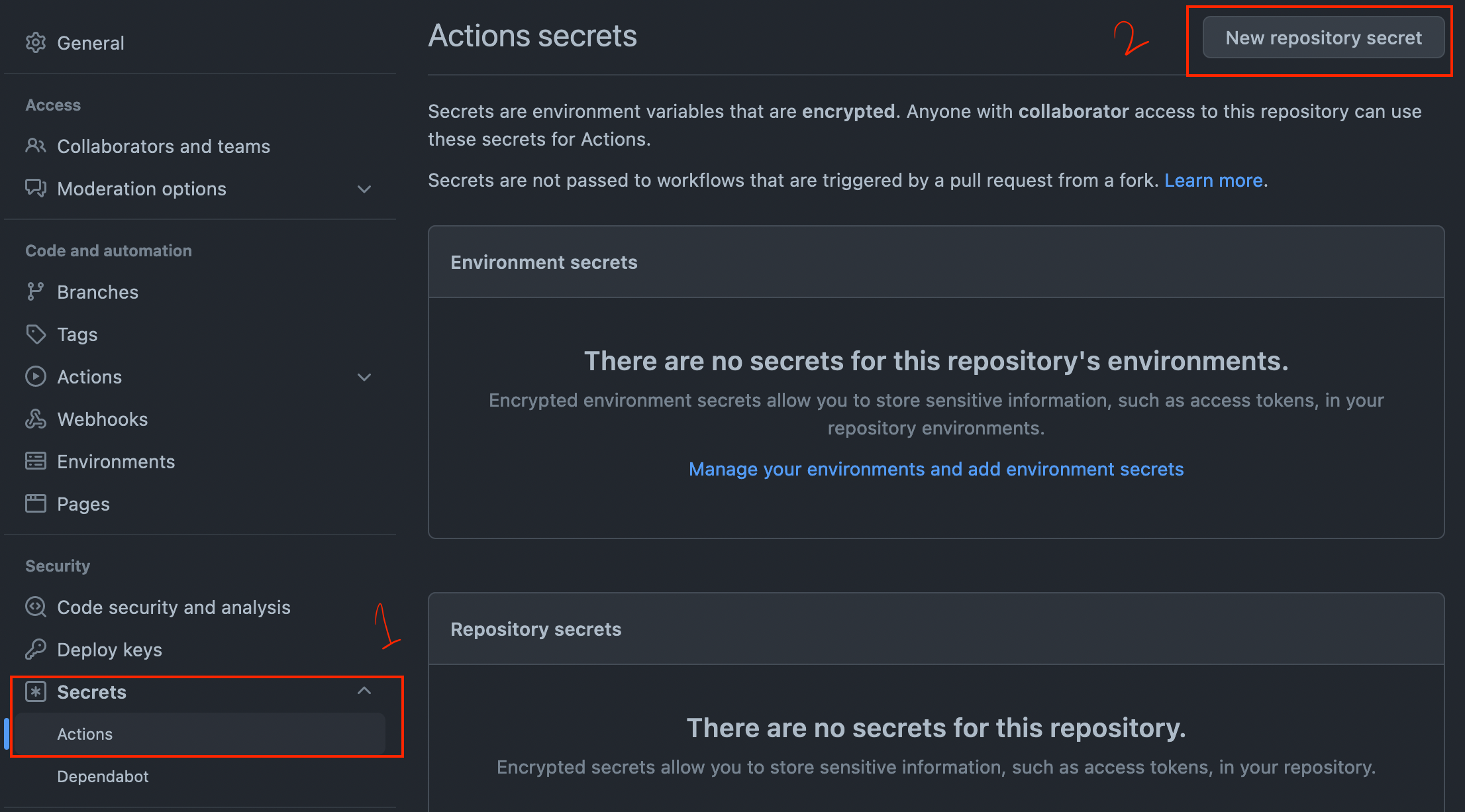This screenshot has width=1465, height=812.
Task: Click the Tags label icon
Action: tap(36, 334)
